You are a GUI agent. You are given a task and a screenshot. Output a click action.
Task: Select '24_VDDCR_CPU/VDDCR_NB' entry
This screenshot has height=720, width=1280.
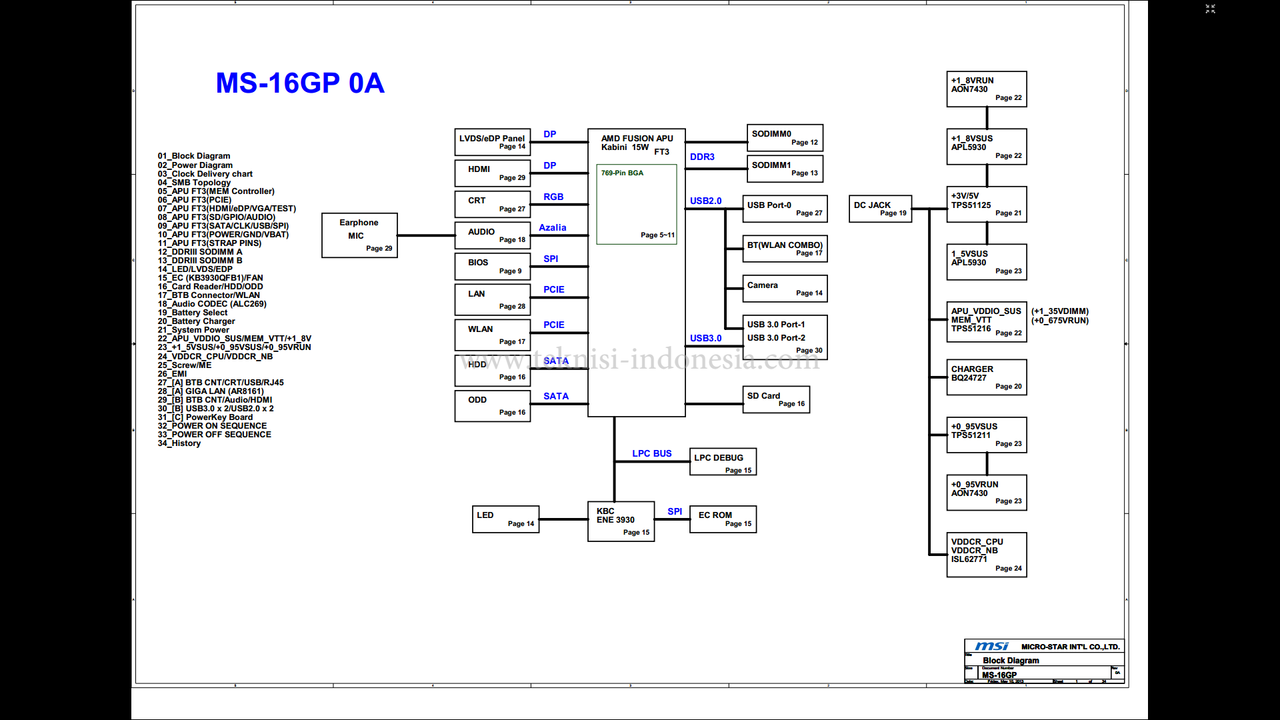pos(215,356)
